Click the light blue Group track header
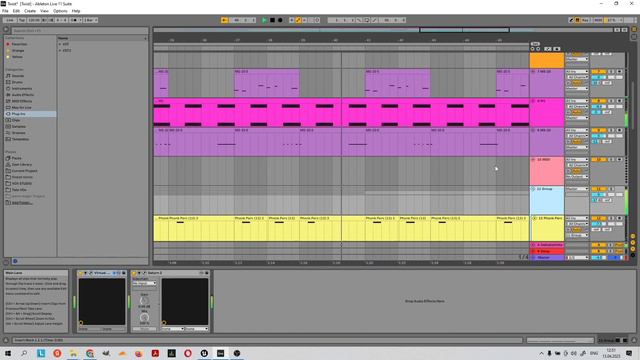The image size is (640, 360). tap(547, 200)
